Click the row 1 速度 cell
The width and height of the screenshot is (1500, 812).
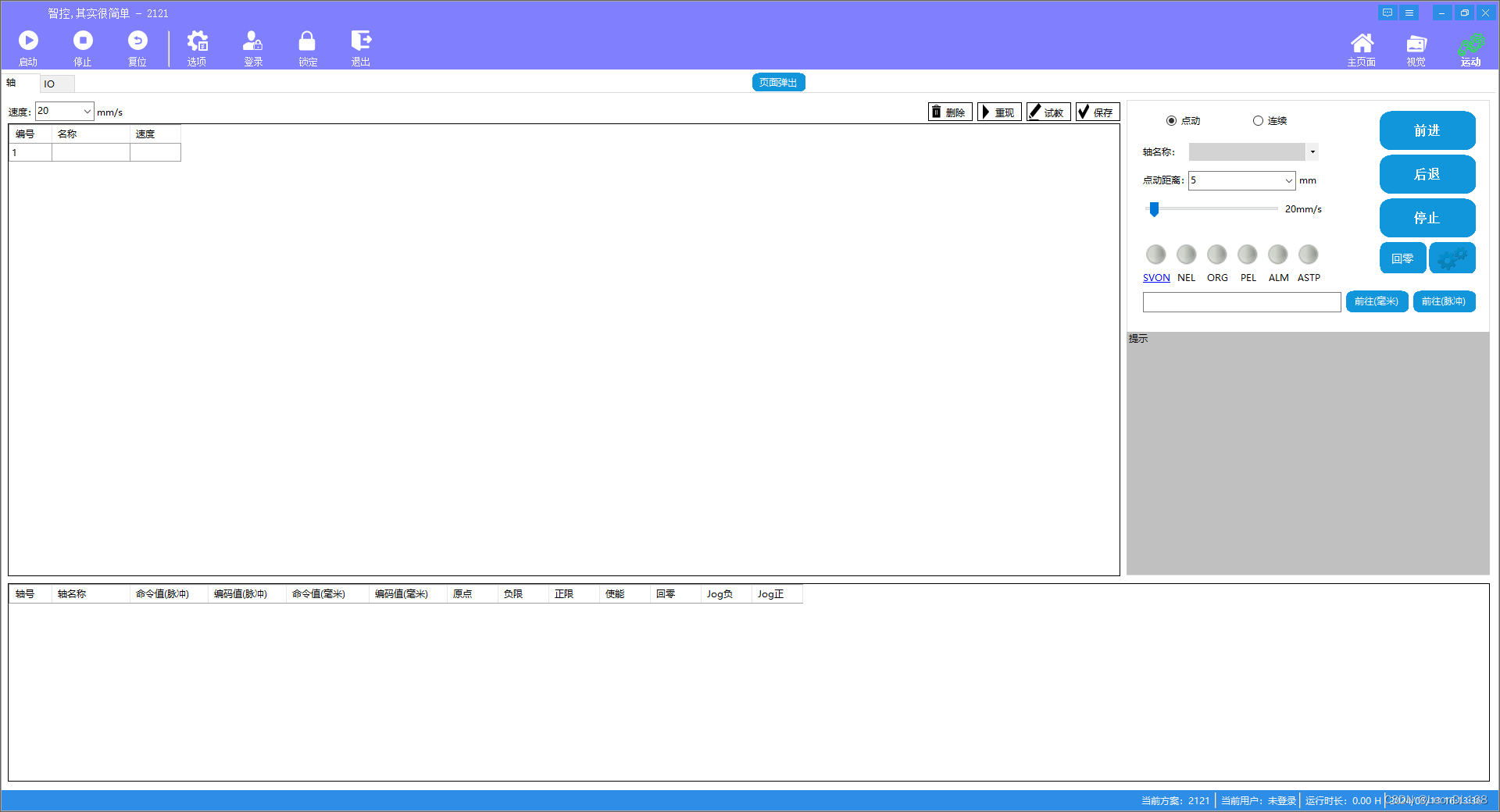(x=155, y=152)
